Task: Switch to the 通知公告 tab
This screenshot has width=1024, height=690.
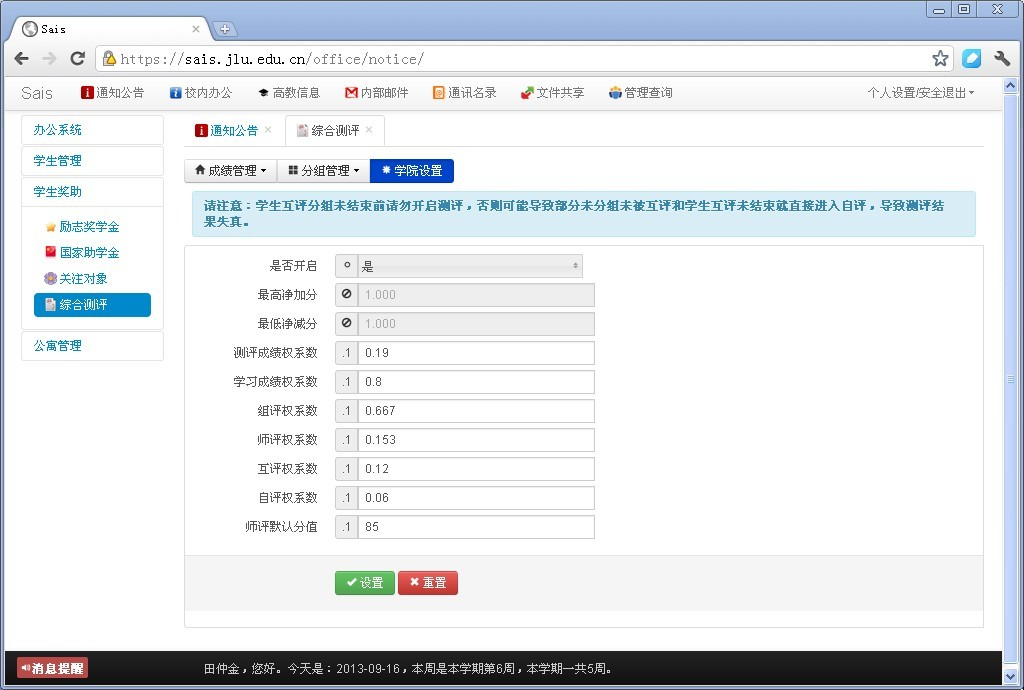Action: [227, 131]
